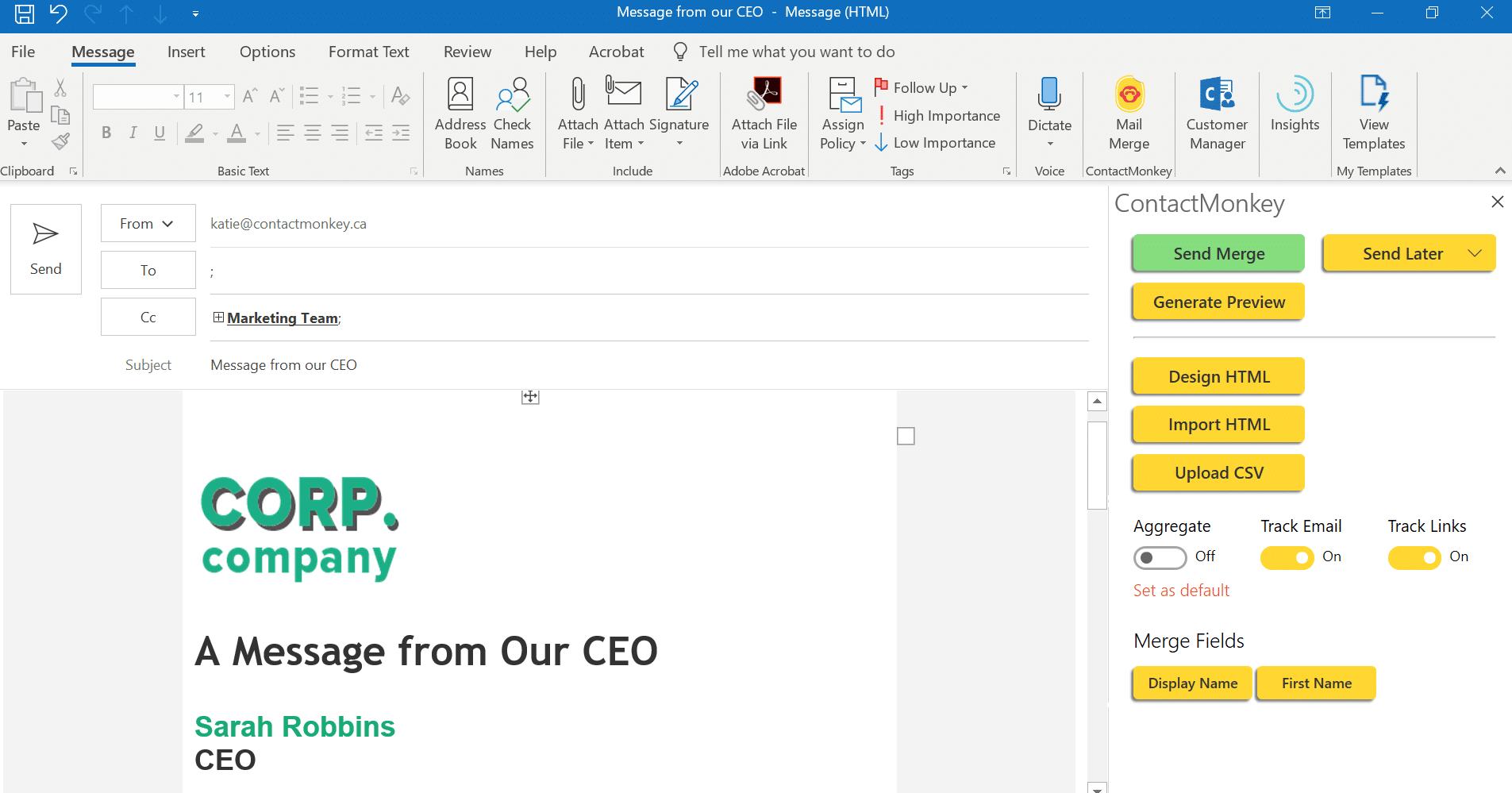Viewport: 1512px width, 793px height.
Task: Toggle the Aggregate switch
Action: [1160, 558]
